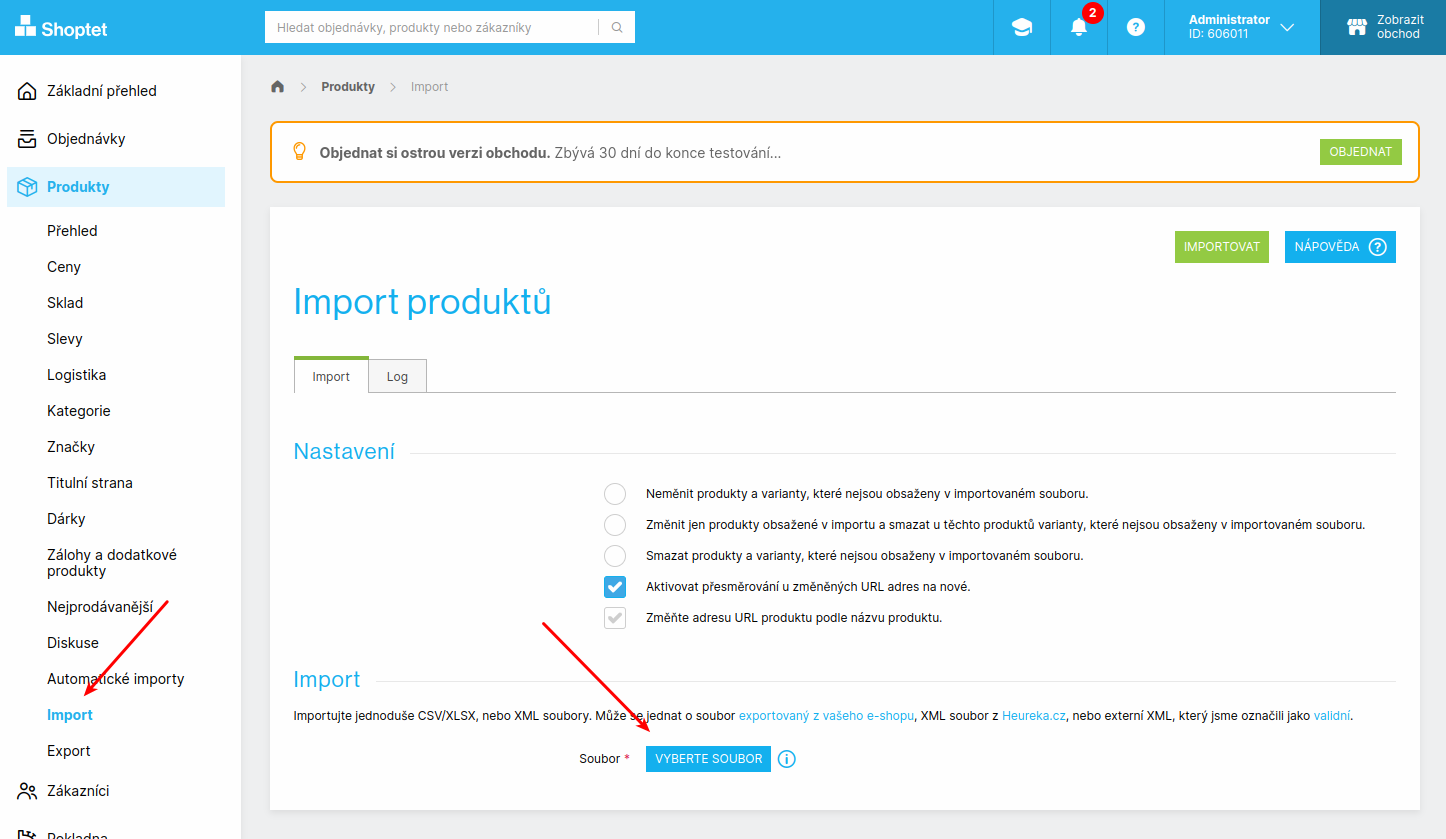The height and width of the screenshot is (839, 1446).
Task: Select 'Smazat produkty a varianty' radio option
Action: [x=615, y=556]
